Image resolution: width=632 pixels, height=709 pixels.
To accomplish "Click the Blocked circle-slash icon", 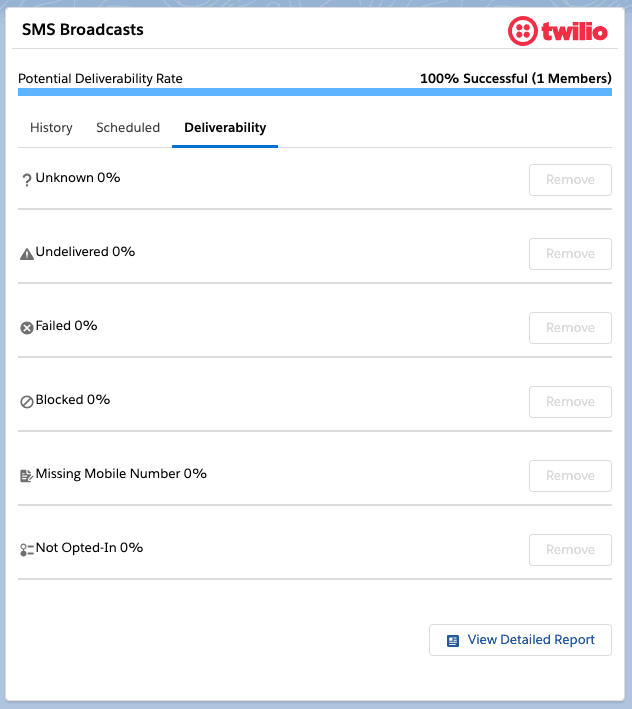I will [x=27, y=402].
